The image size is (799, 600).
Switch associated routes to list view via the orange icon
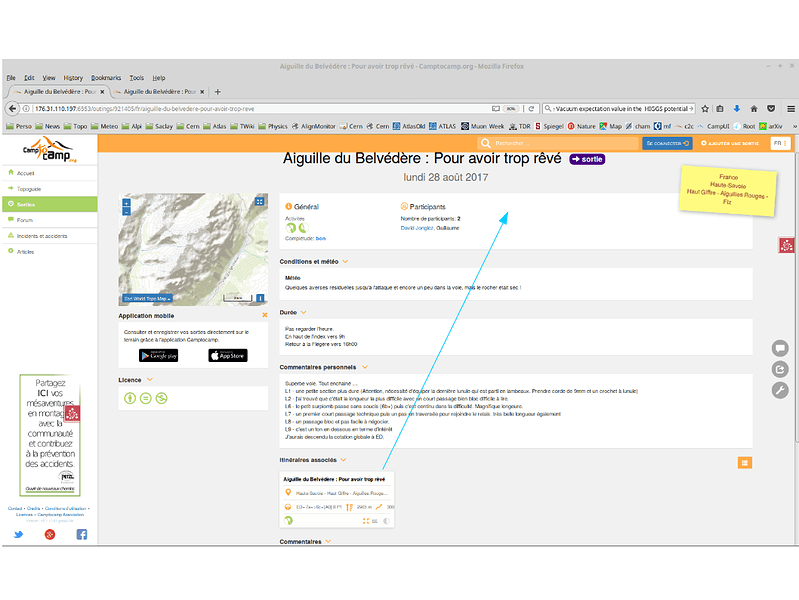click(744, 462)
